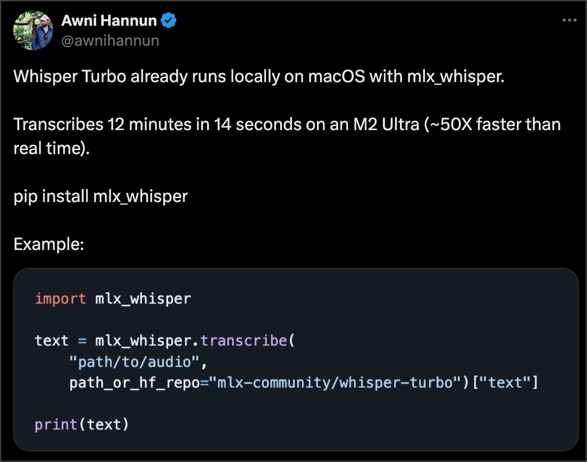Click the "Example:" label
Screen dimensions: 587x462
click(x=49, y=244)
